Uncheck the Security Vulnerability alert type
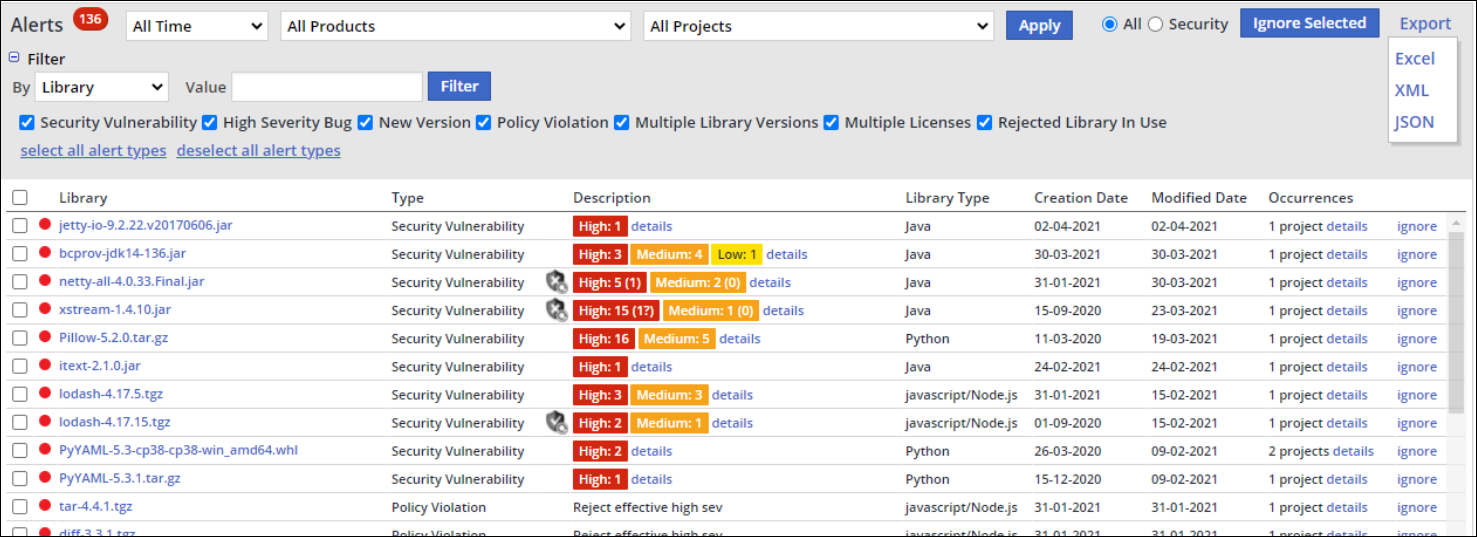Image resolution: width=1477 pixels, height=537 pixels. coord(28,123)
